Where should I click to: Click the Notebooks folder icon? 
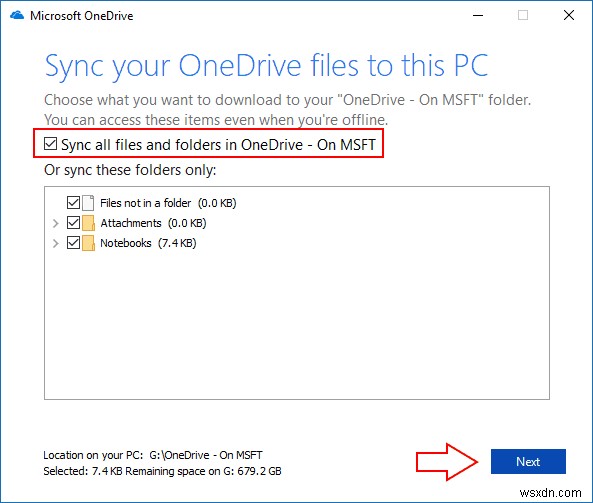[x=88, y=243]
